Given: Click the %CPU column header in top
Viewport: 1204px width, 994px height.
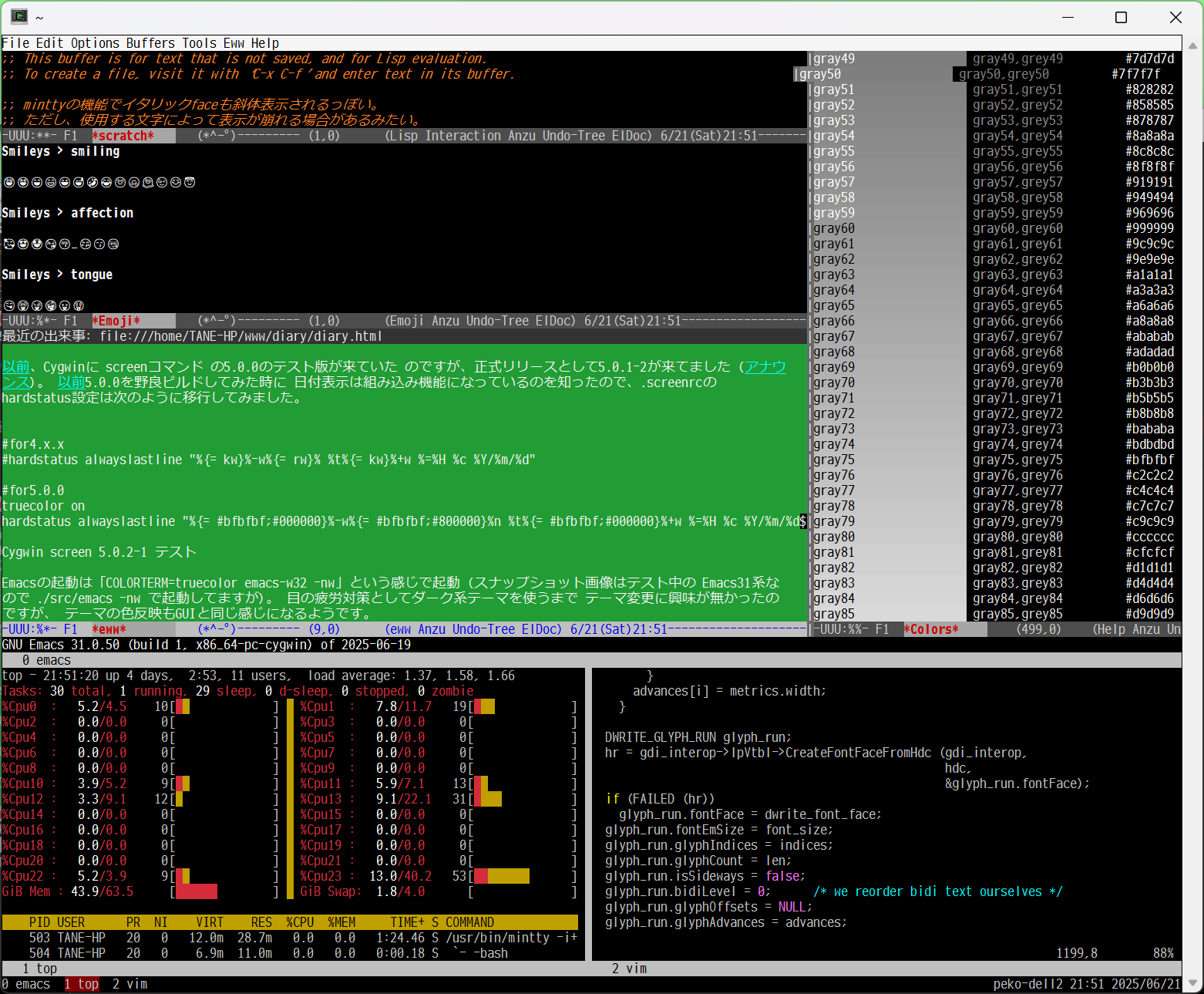Looking at the screenshot, I should tap(300, 922).
